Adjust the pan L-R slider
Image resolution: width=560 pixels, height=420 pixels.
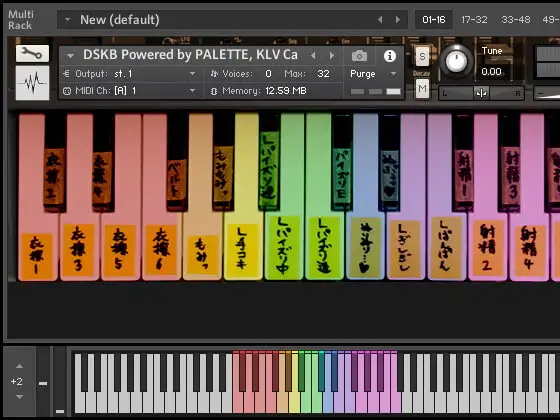click(481, 93)
